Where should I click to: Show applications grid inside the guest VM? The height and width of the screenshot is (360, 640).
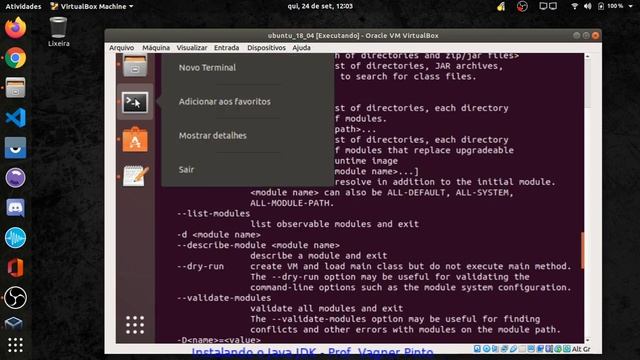pyautogui.click(x=135, y=325)
